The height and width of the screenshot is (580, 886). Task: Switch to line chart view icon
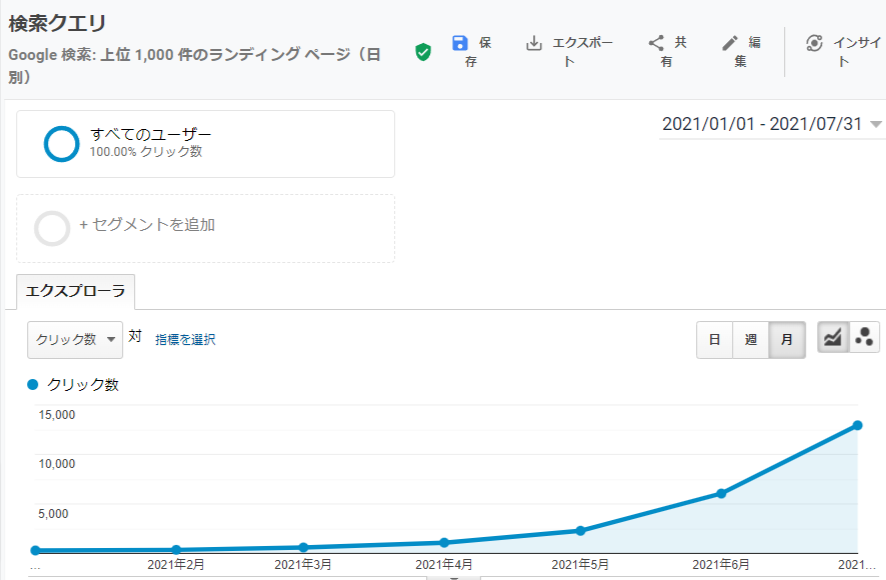coord(833,337)
